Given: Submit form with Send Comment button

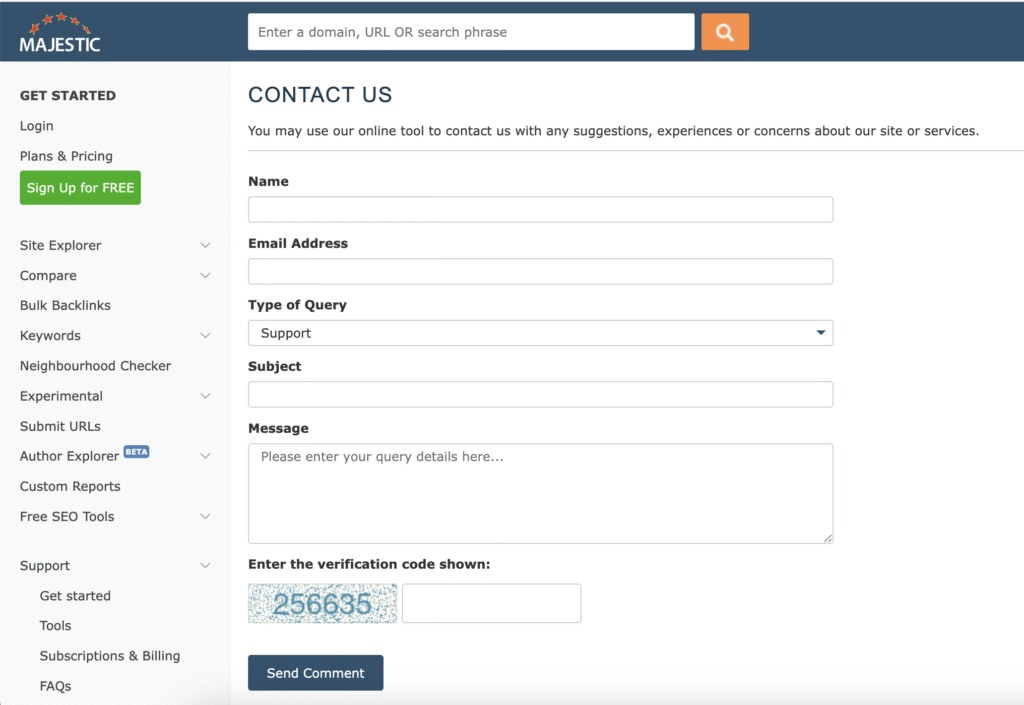Looking at the screenshot, I should point(315,673).
